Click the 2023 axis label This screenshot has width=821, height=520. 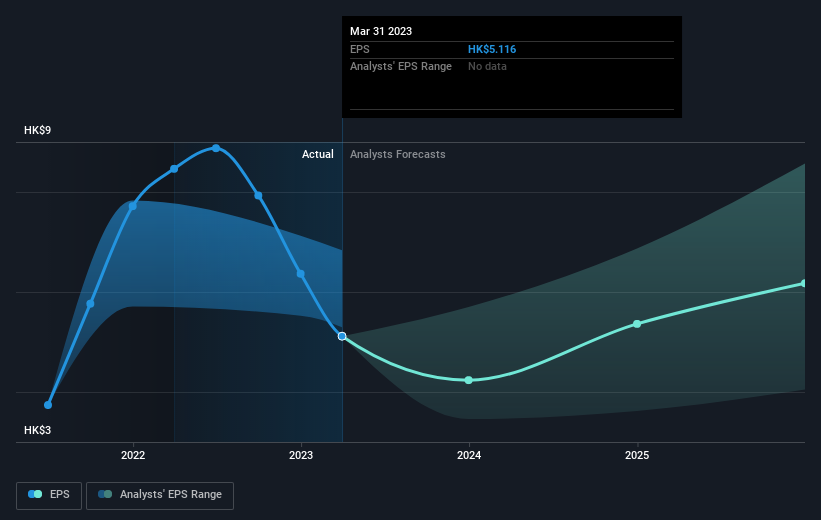(301, 455)
